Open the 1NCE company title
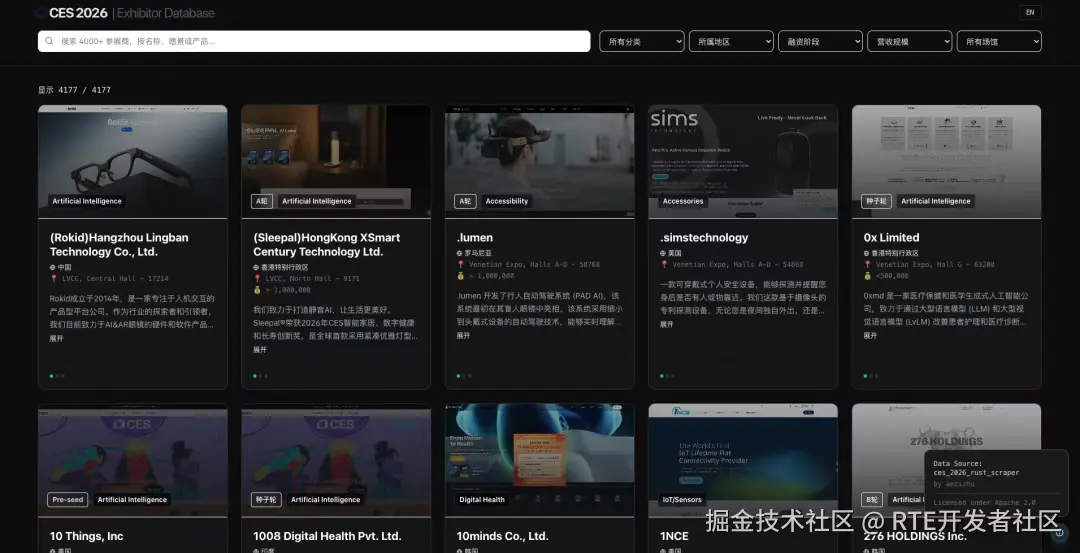The image size is (1080, 553). 674,536
